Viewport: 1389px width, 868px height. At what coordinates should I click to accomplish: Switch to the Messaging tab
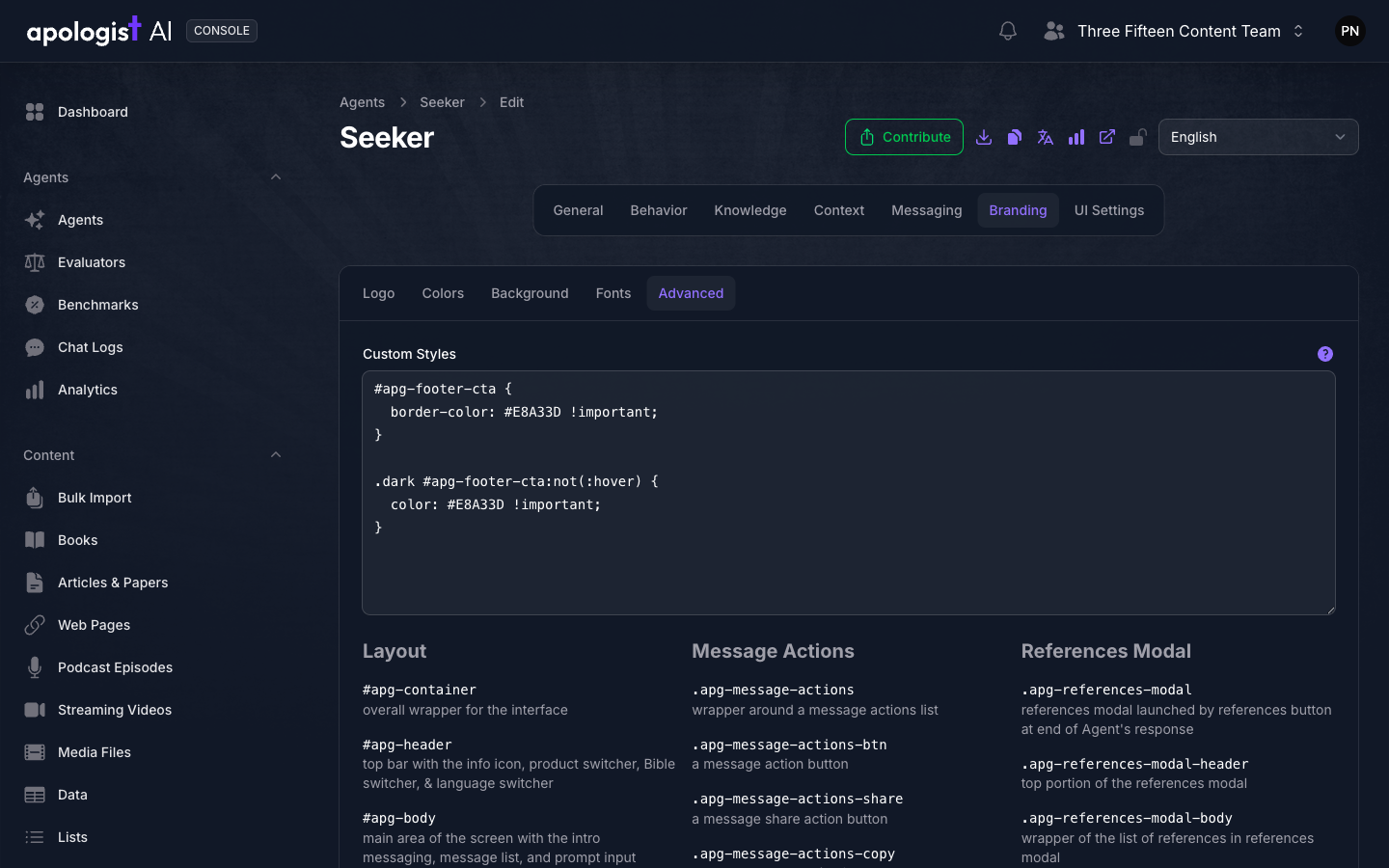pyautogui.click(x=927, y=210)
